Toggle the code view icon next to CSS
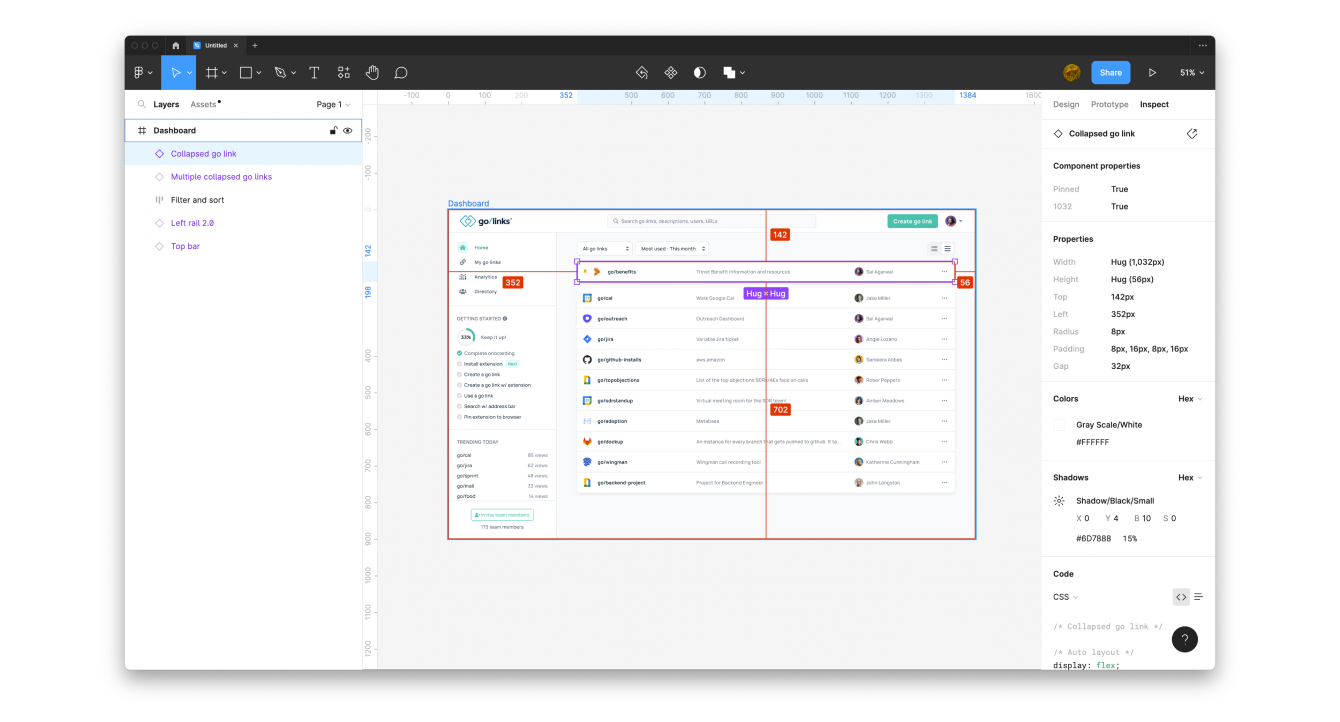 click(1181, 597)
